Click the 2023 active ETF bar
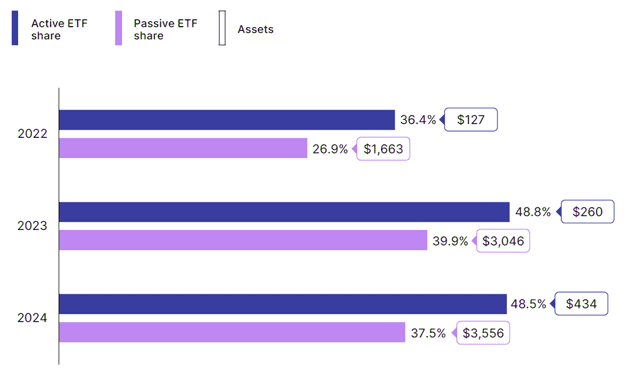 pyautogui.click(x=284, y=212)
